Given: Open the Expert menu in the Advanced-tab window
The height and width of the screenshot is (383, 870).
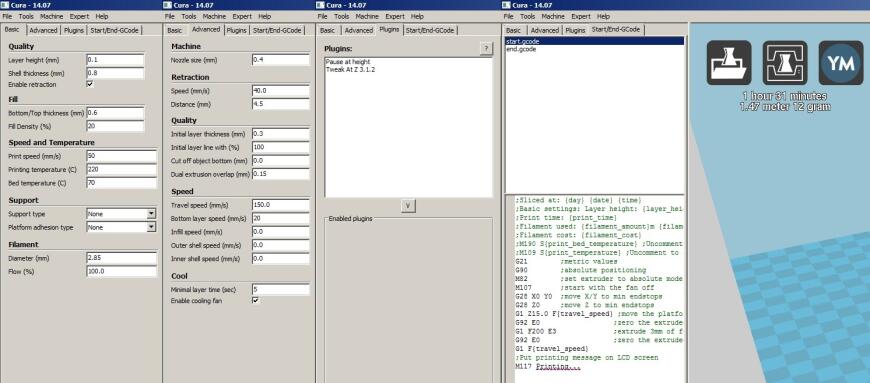Looking at the screenshot, I should tap(241, 17).
